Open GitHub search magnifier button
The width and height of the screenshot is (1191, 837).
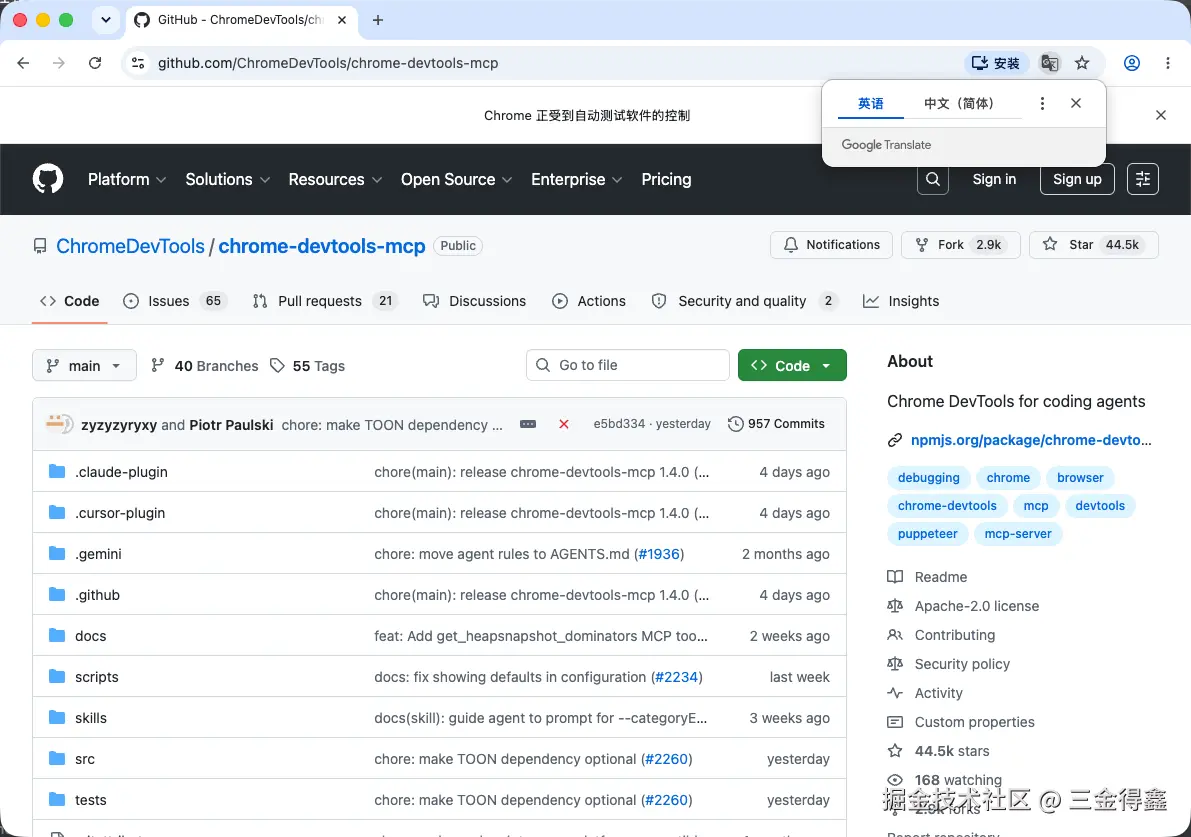[x=933, y=179]
